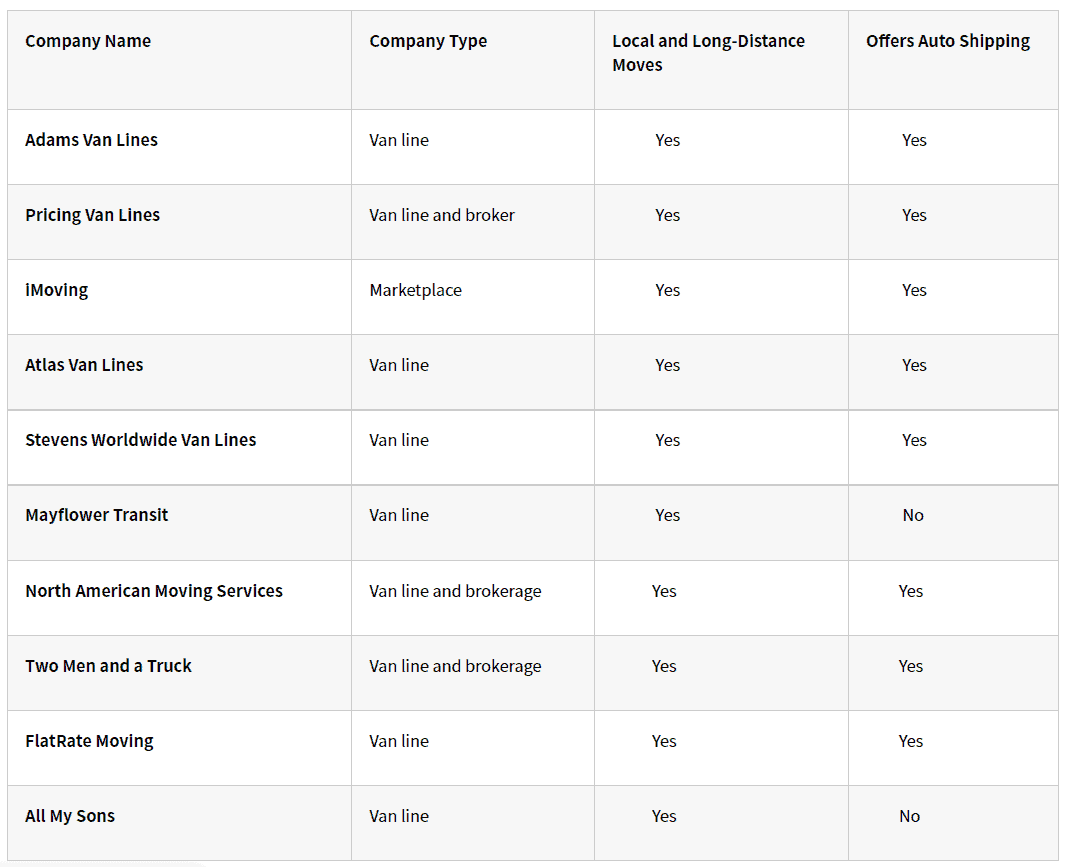The height and width of the screenshot is (867, 1077).
Task: Click Stevens Worldwide Van Lines name
Action: (141, 440)
